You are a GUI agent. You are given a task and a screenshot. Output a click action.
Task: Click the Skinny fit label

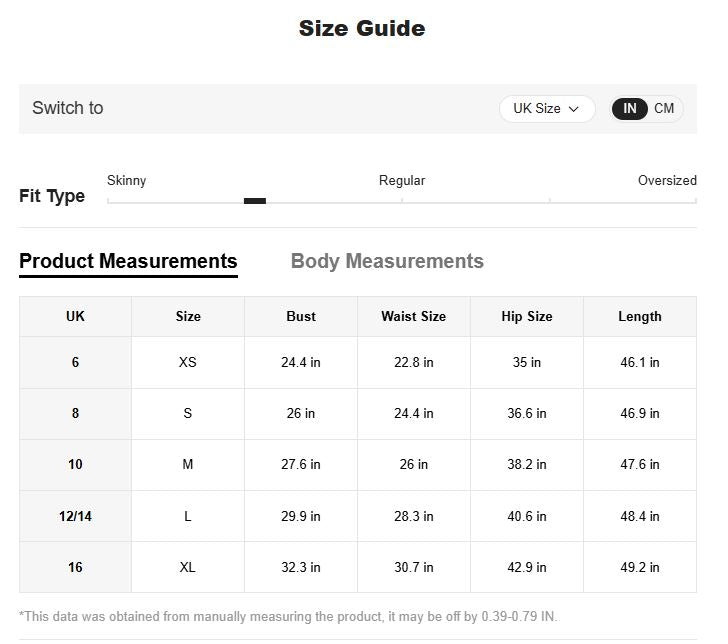click(126, 181)
